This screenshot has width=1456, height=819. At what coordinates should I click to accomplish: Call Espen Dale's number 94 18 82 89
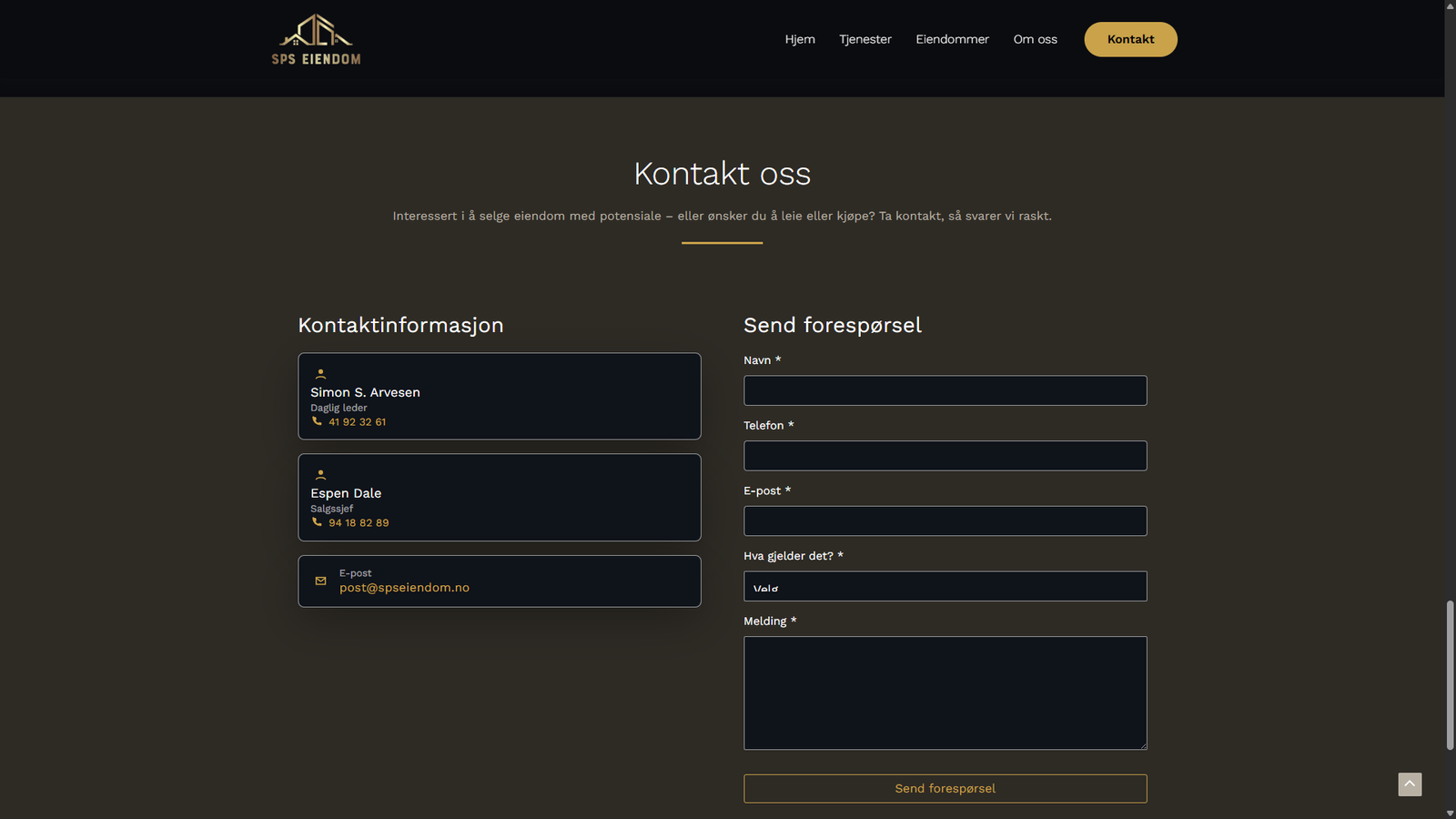pyautogui.click(x=359, y=523)
